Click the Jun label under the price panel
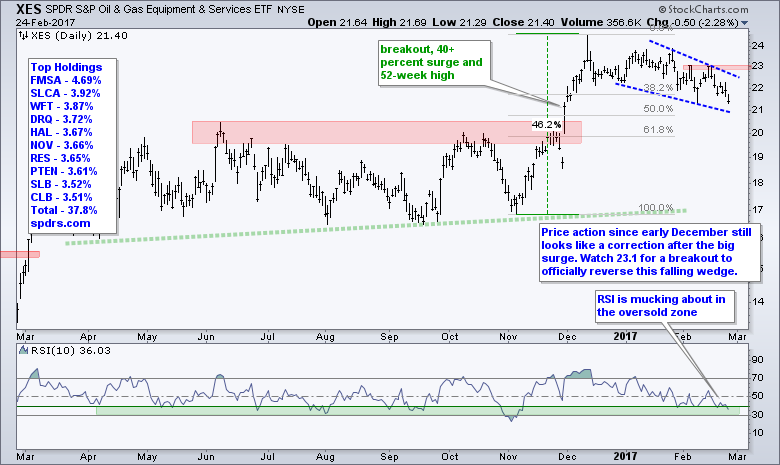This screenshot has height=465, width=780. point(206,337)
